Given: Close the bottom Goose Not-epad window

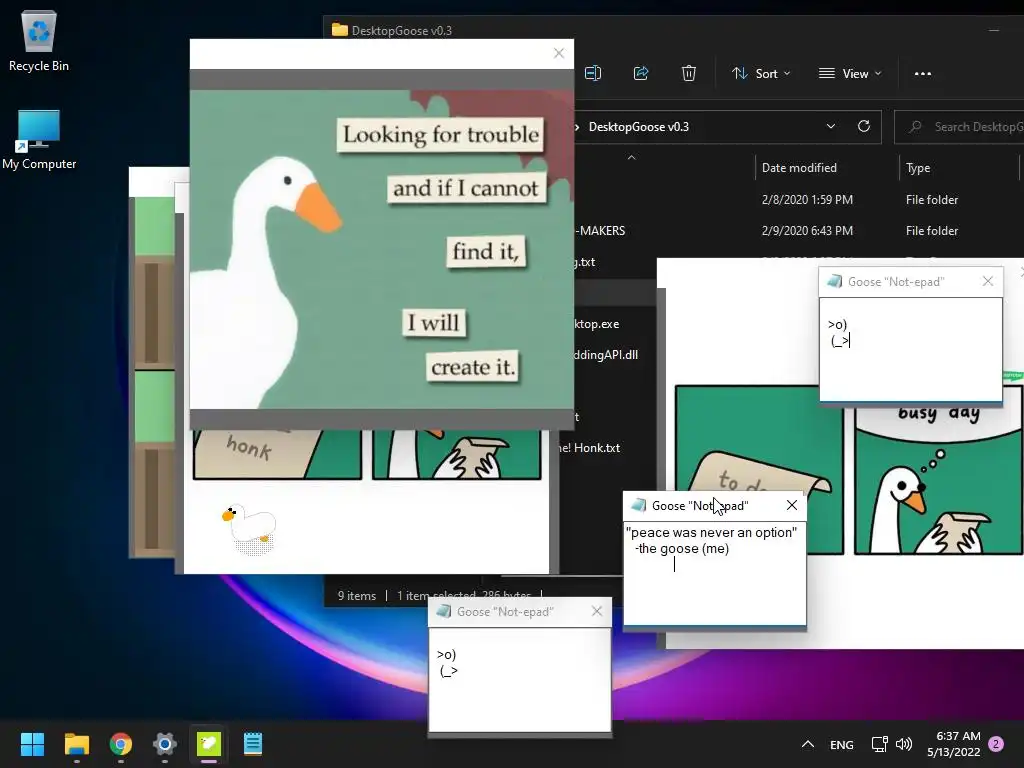Looking at the screenshot, I should point(597,611).
